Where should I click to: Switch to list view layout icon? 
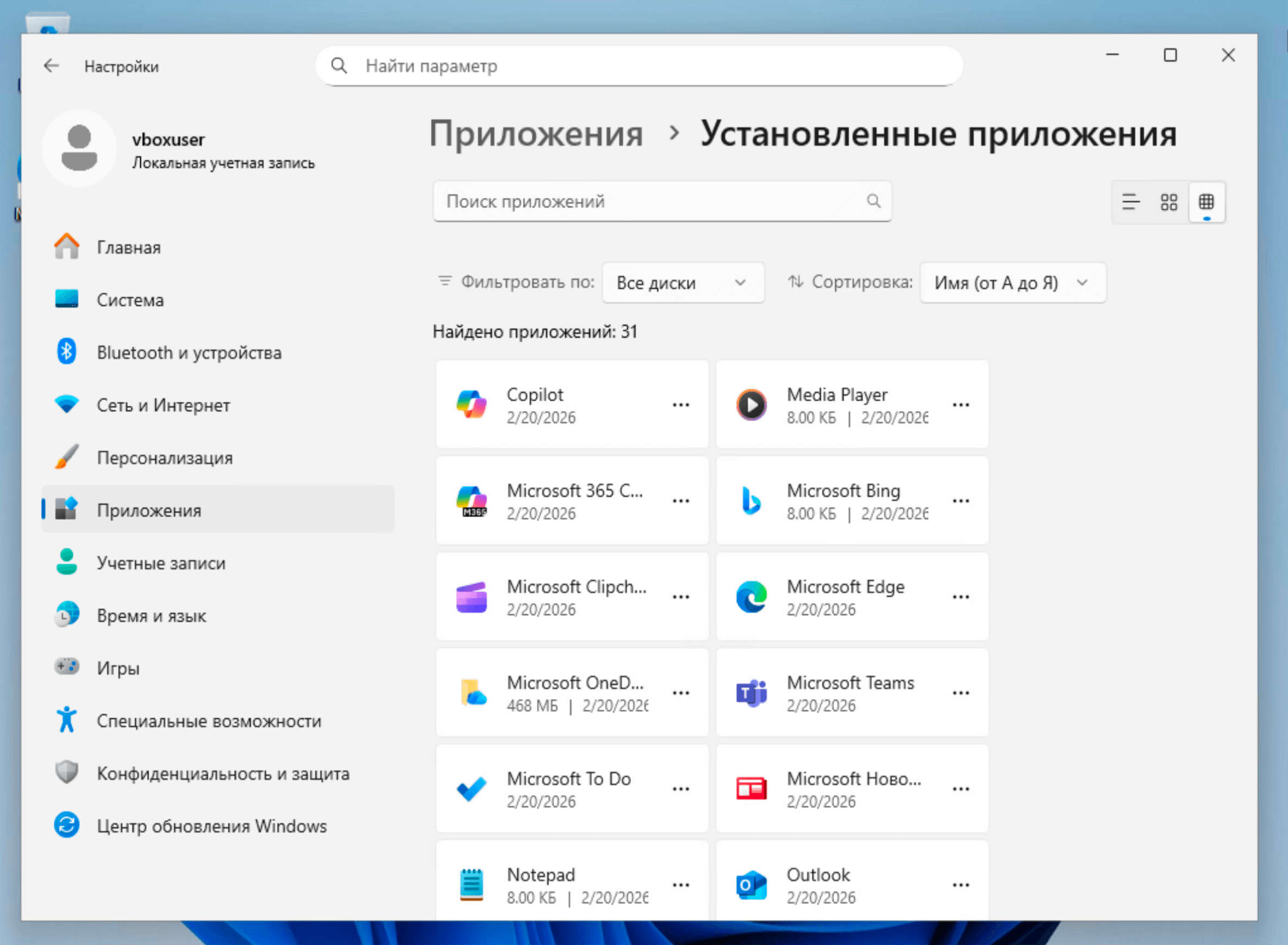pos(1130,202)
